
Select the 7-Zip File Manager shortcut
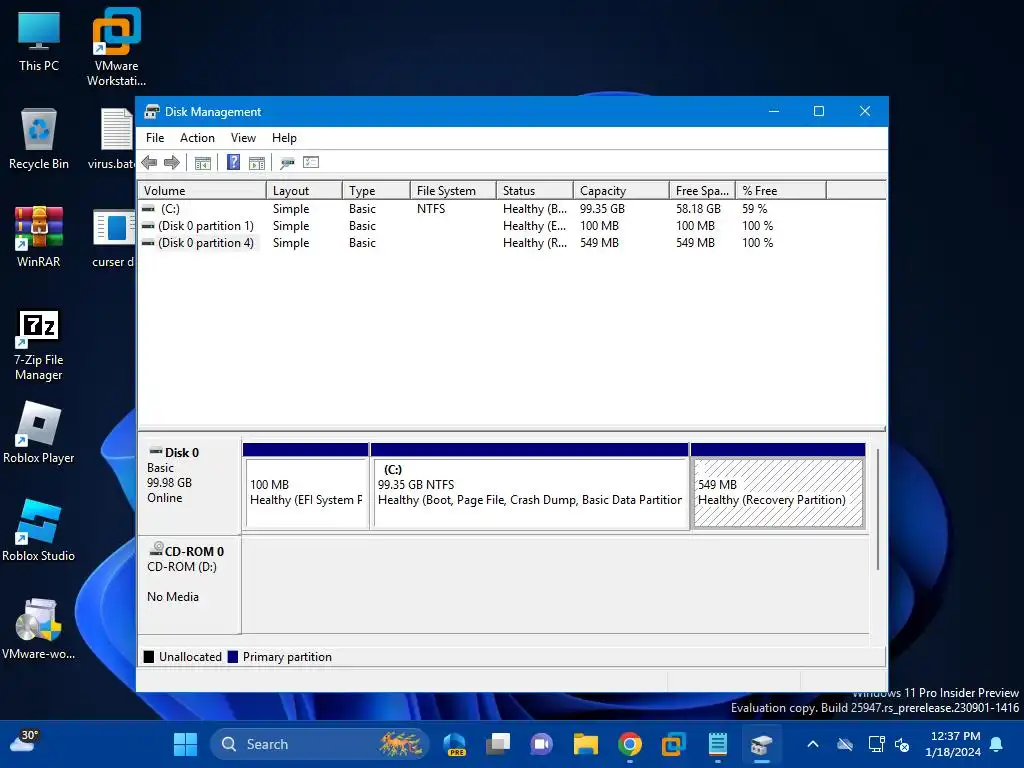39,345
